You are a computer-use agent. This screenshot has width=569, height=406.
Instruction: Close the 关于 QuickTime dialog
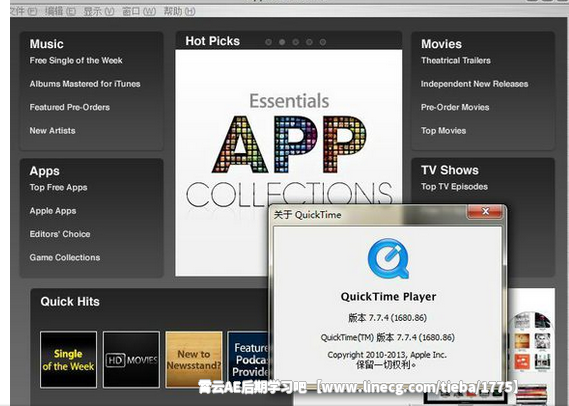point(486,212)
